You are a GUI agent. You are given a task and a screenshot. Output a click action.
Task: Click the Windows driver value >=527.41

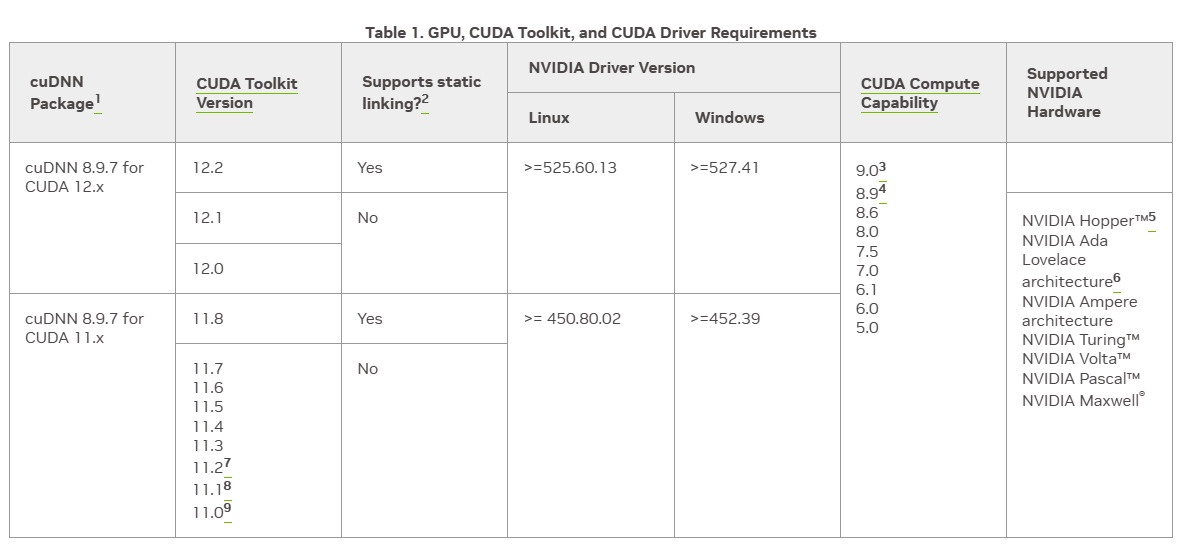point(724,167)
